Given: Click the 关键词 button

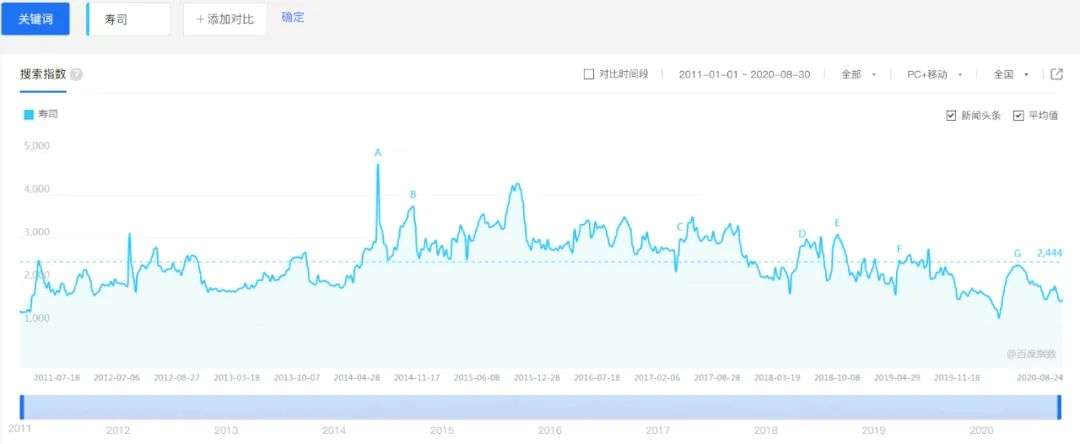Looking at the screenshot, I should click(35, 19).
